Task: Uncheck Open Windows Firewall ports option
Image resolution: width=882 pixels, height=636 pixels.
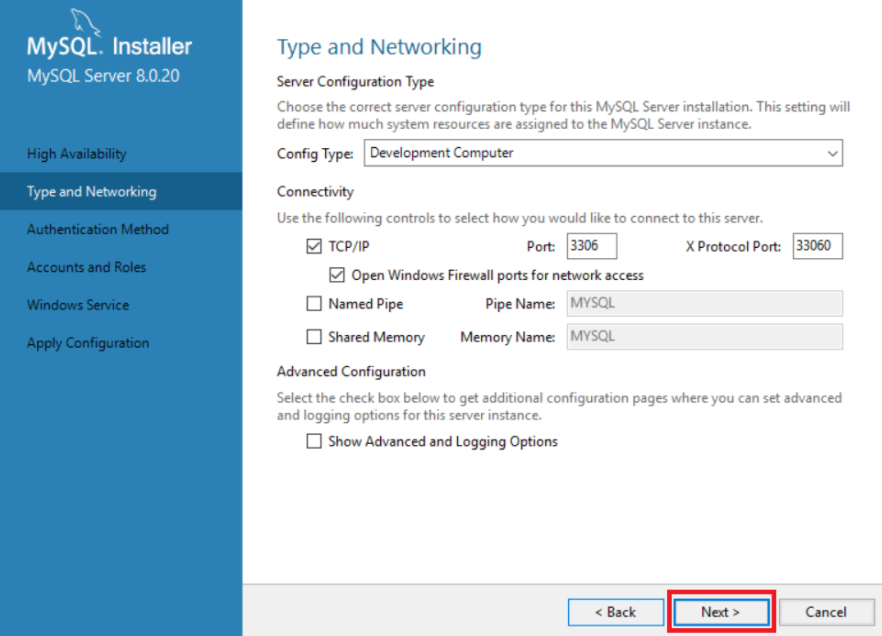Action: pyautogui.click(x=337, y=275)
